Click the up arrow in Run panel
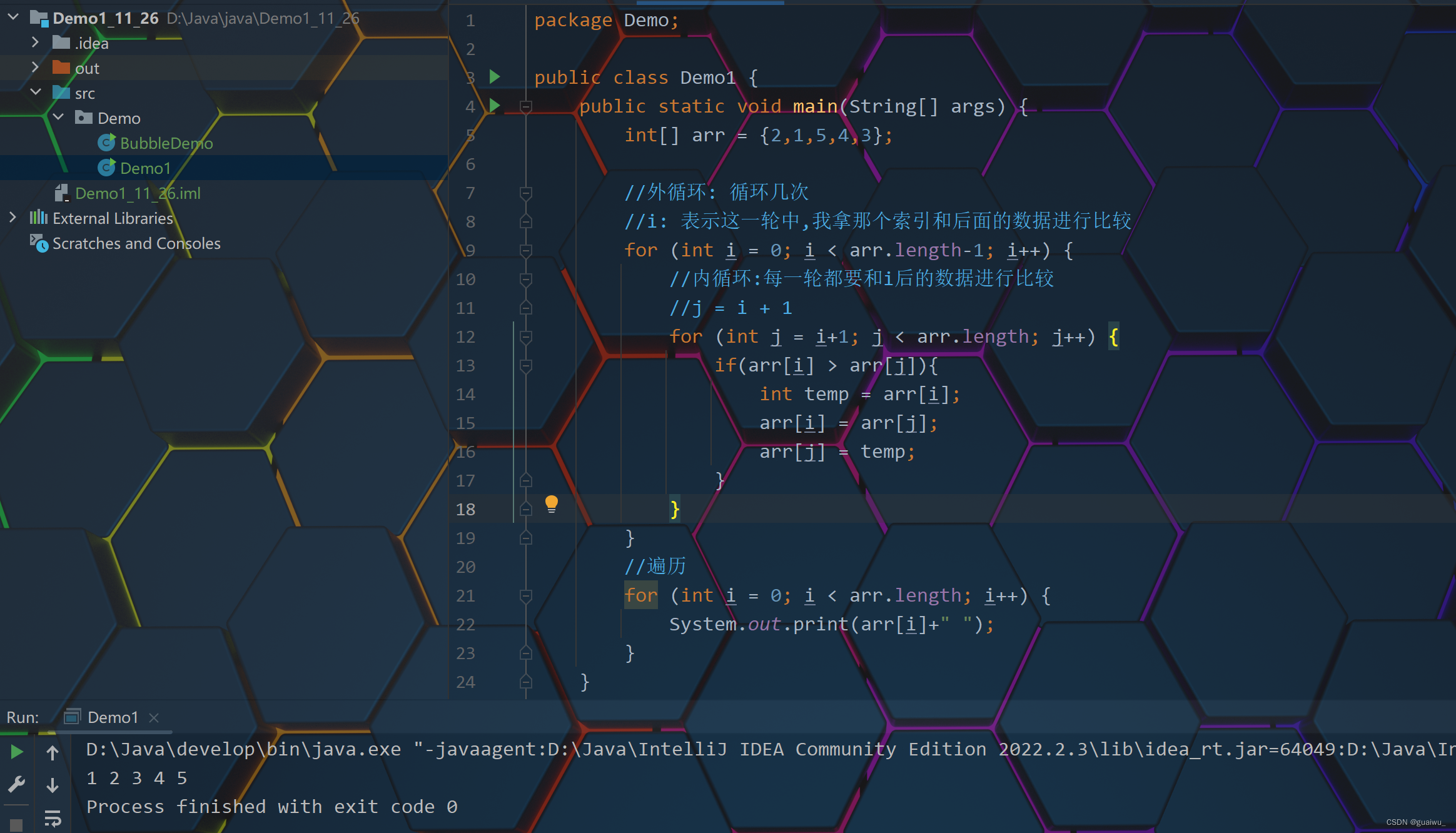 (x=53, y=753)
